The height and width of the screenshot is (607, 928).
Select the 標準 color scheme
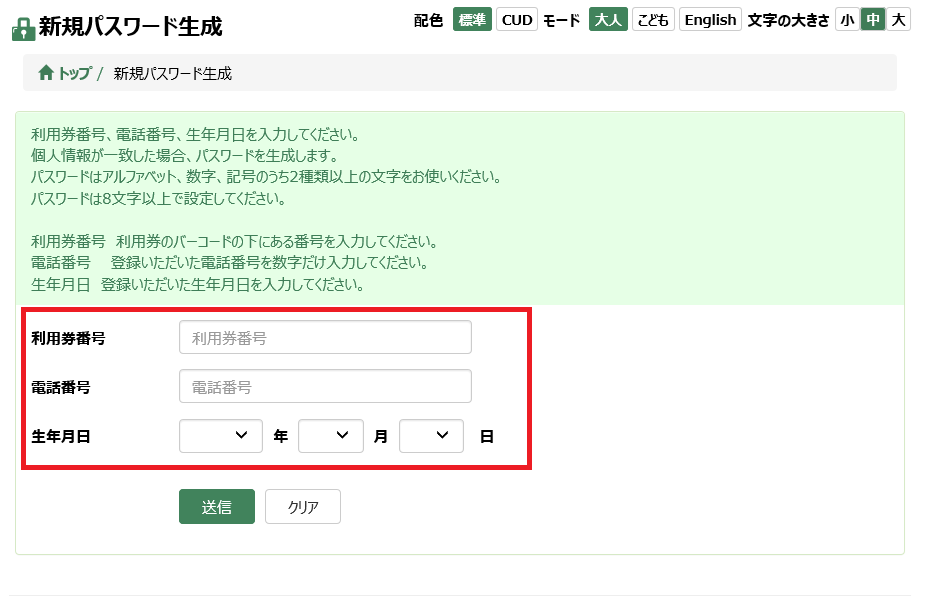[x=472, y=20]
